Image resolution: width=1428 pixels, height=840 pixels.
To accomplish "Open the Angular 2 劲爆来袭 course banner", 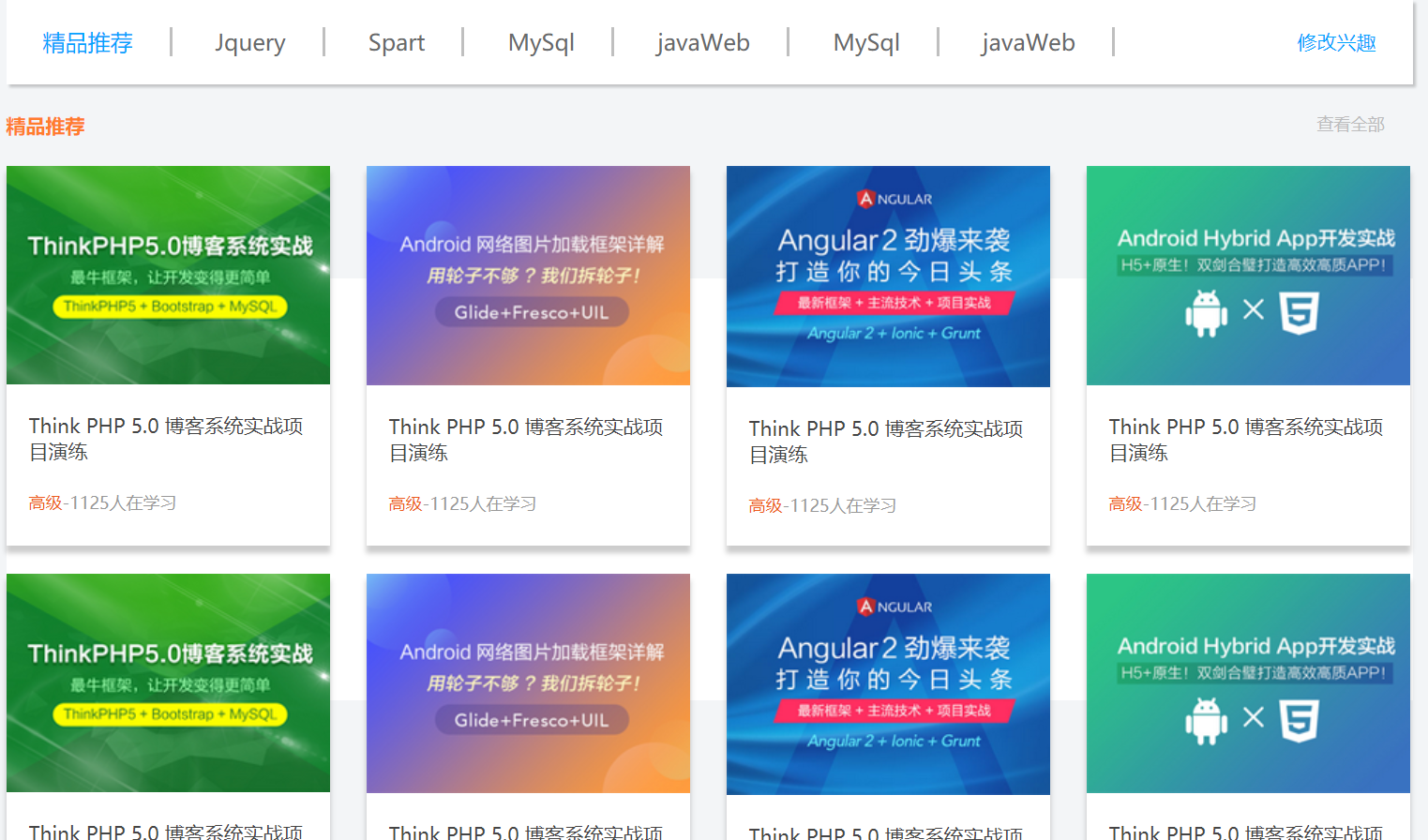I will point(888,275).
